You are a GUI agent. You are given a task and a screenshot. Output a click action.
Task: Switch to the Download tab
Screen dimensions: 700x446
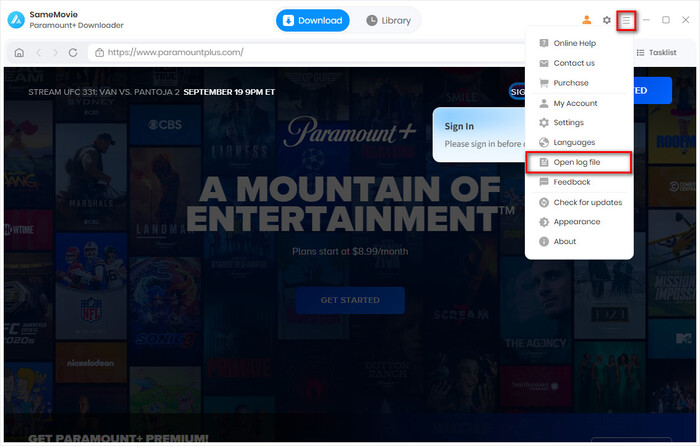coord(312,21)
